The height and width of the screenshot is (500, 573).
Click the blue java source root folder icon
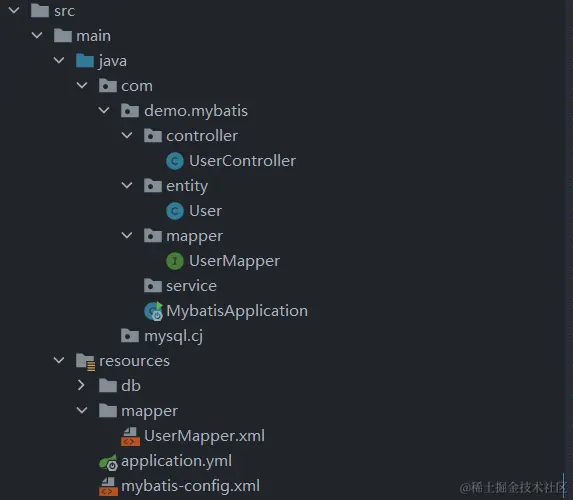(85, 61)
